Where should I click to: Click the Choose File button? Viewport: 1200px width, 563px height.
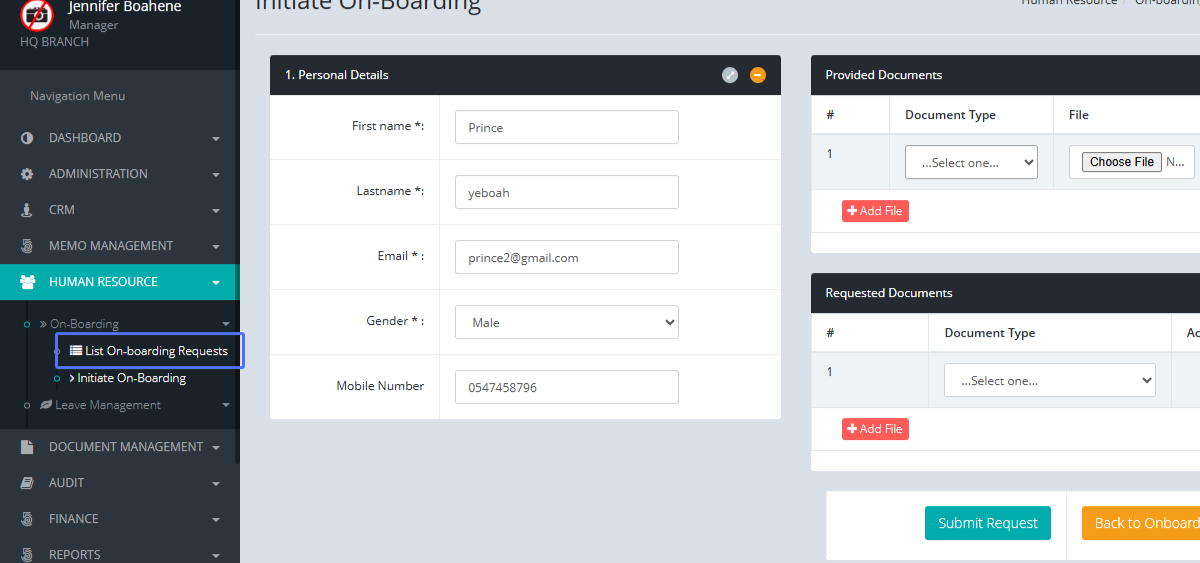1122,162
